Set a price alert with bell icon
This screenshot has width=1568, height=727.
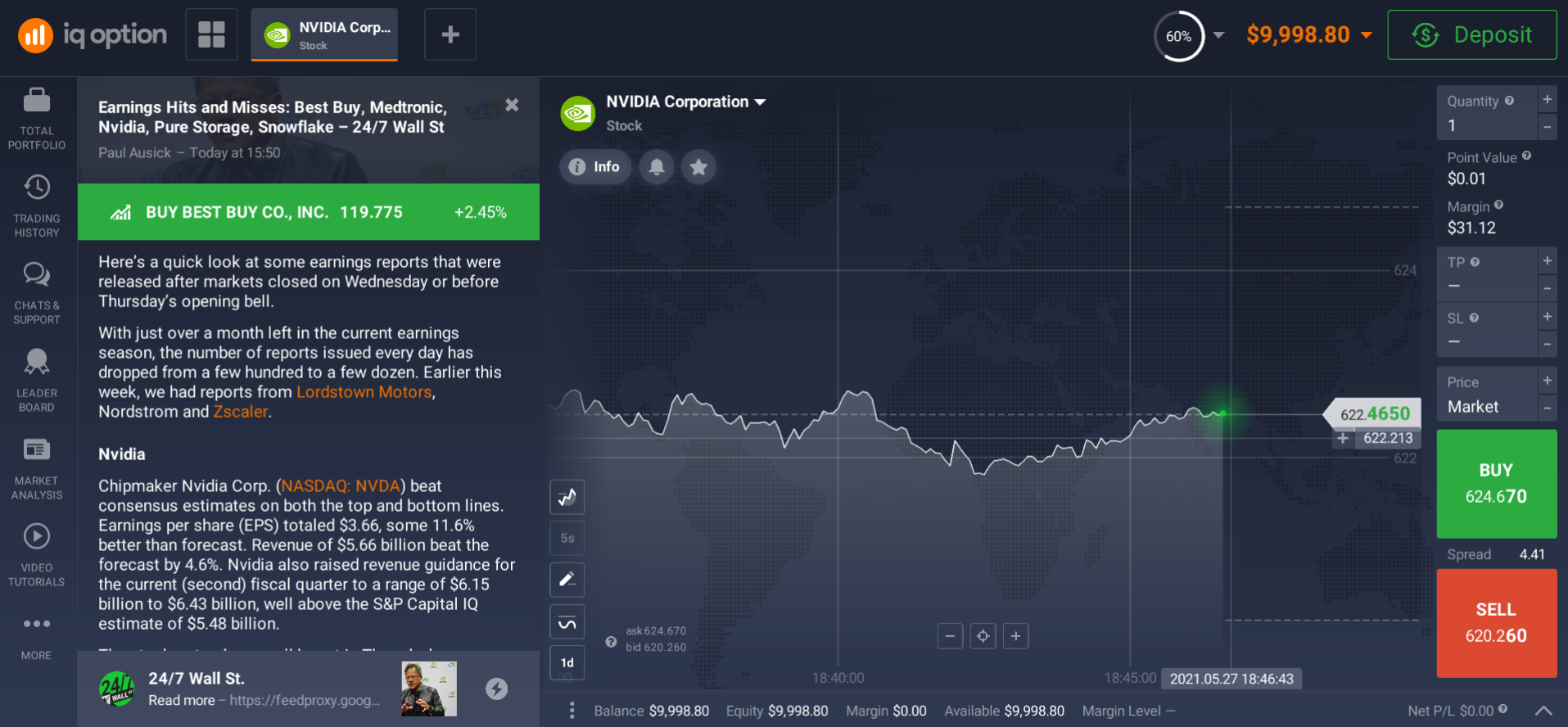657,167
